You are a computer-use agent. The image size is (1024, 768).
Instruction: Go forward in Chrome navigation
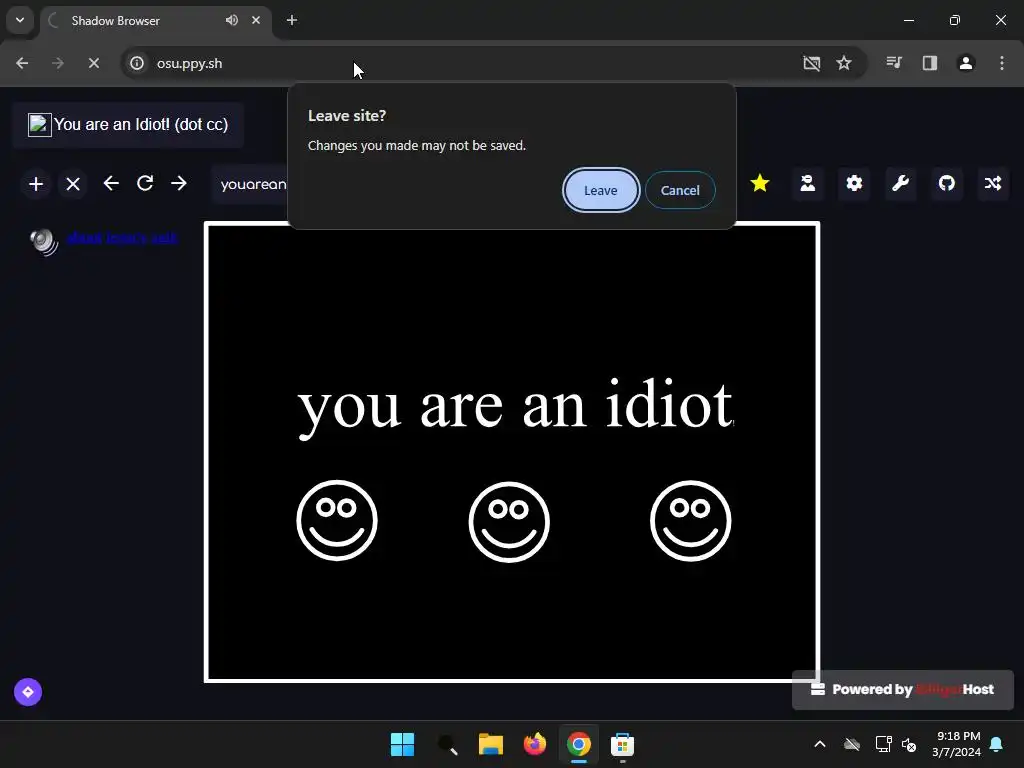(x=58, y=63)
